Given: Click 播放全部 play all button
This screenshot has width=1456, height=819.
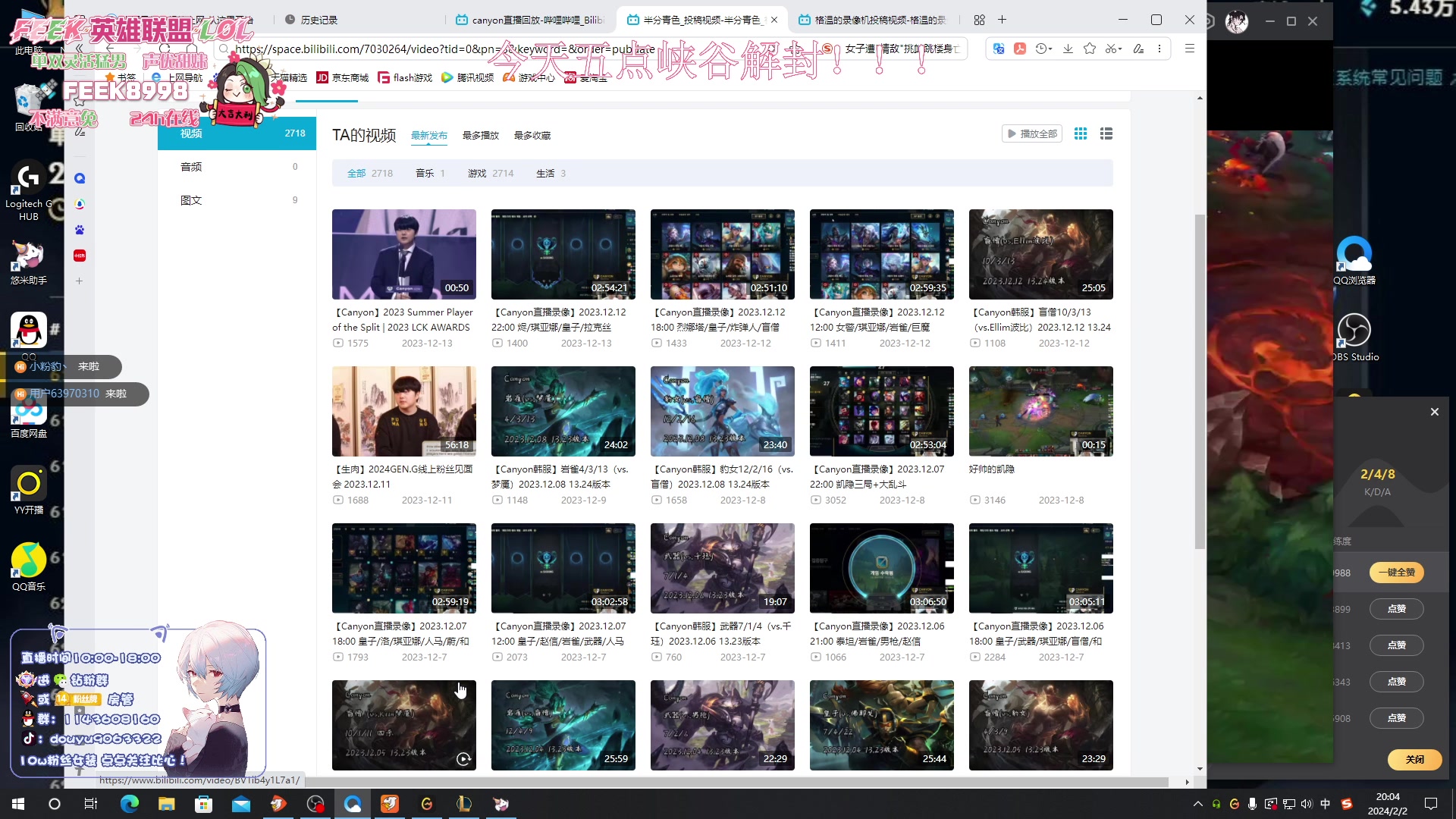Looking at the screenshot, I should (1032, 133).
